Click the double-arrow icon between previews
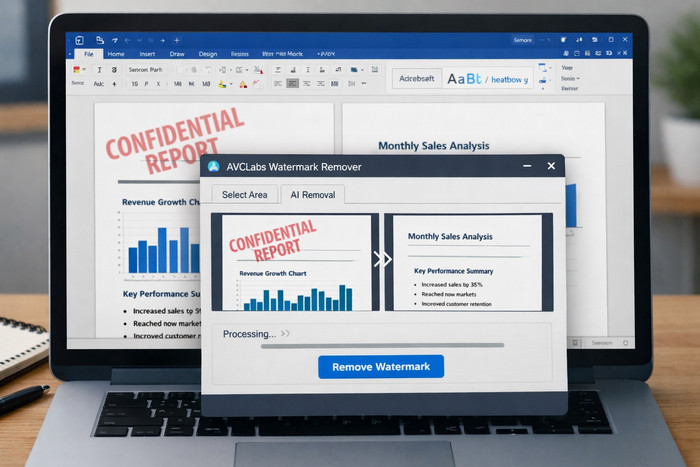Viewport: 700px width, 467px height. [x=381, y=259]
